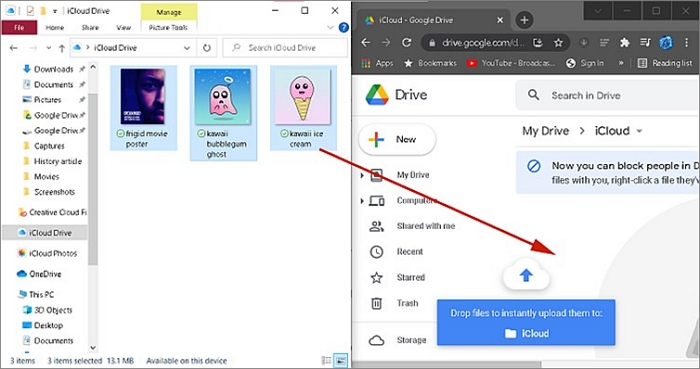The width and height of the screenshot is (700, 369).
Task: Click My Drive in the breadcrumb
Action: (x=546, y=131)
